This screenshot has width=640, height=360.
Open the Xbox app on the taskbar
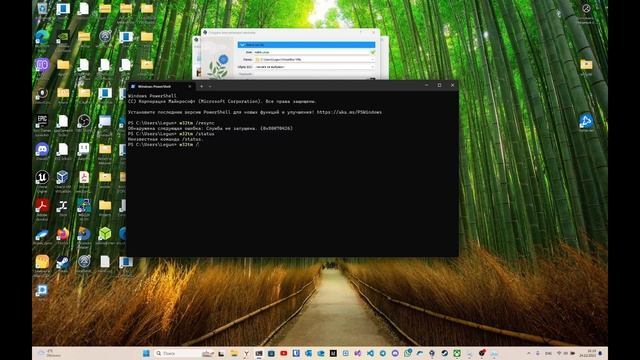457,353
